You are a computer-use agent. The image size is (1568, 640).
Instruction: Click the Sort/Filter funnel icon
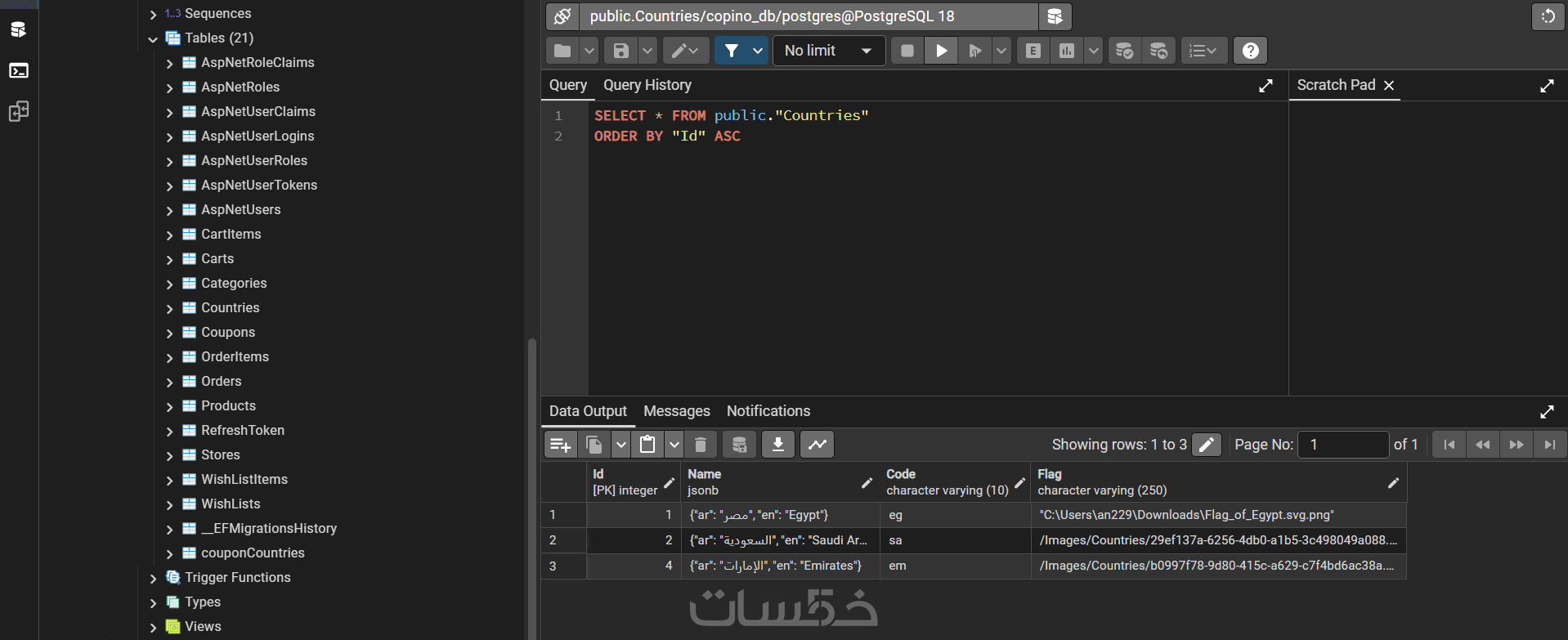coord(732,51)
